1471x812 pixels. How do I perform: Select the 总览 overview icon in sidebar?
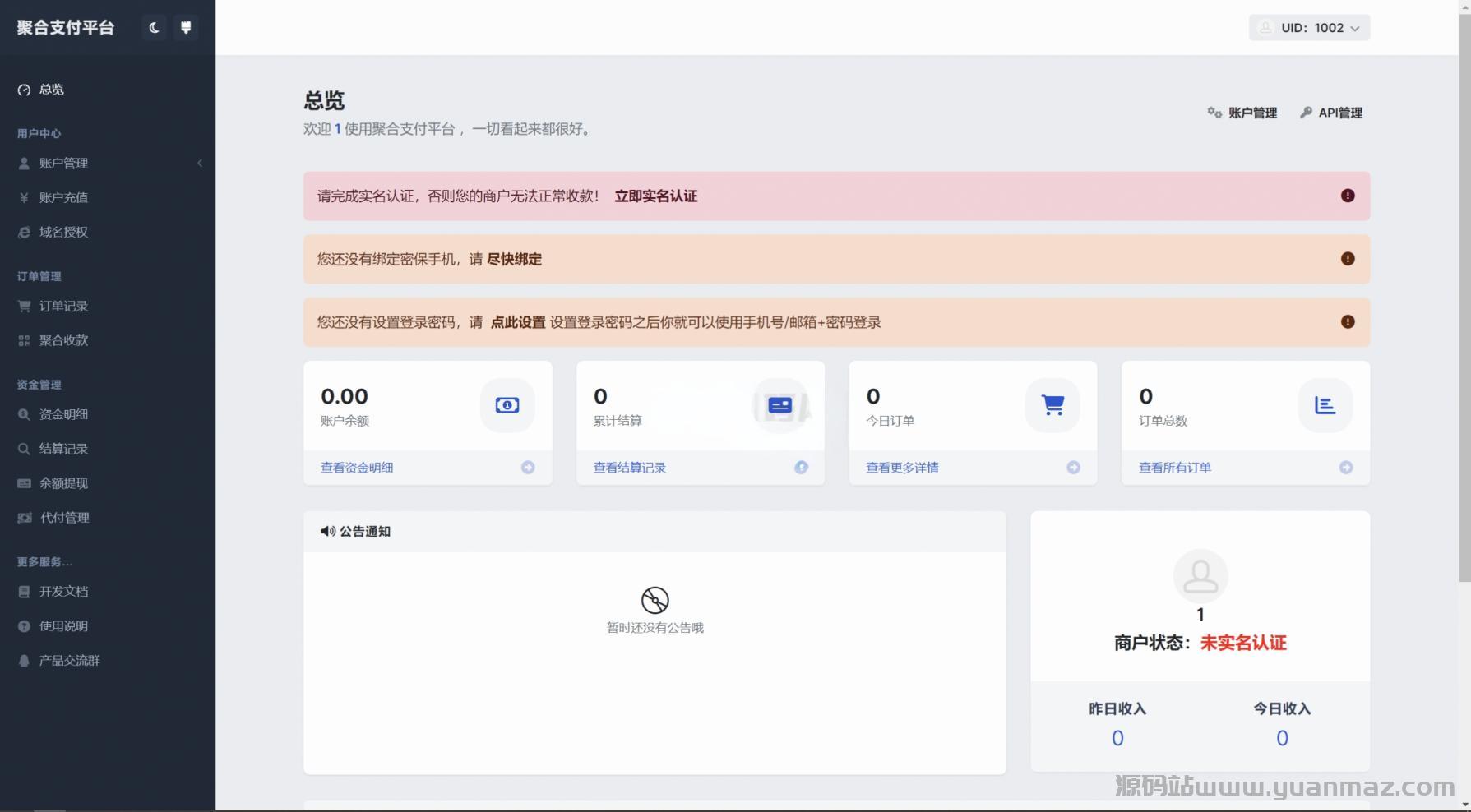coord(23,90)
